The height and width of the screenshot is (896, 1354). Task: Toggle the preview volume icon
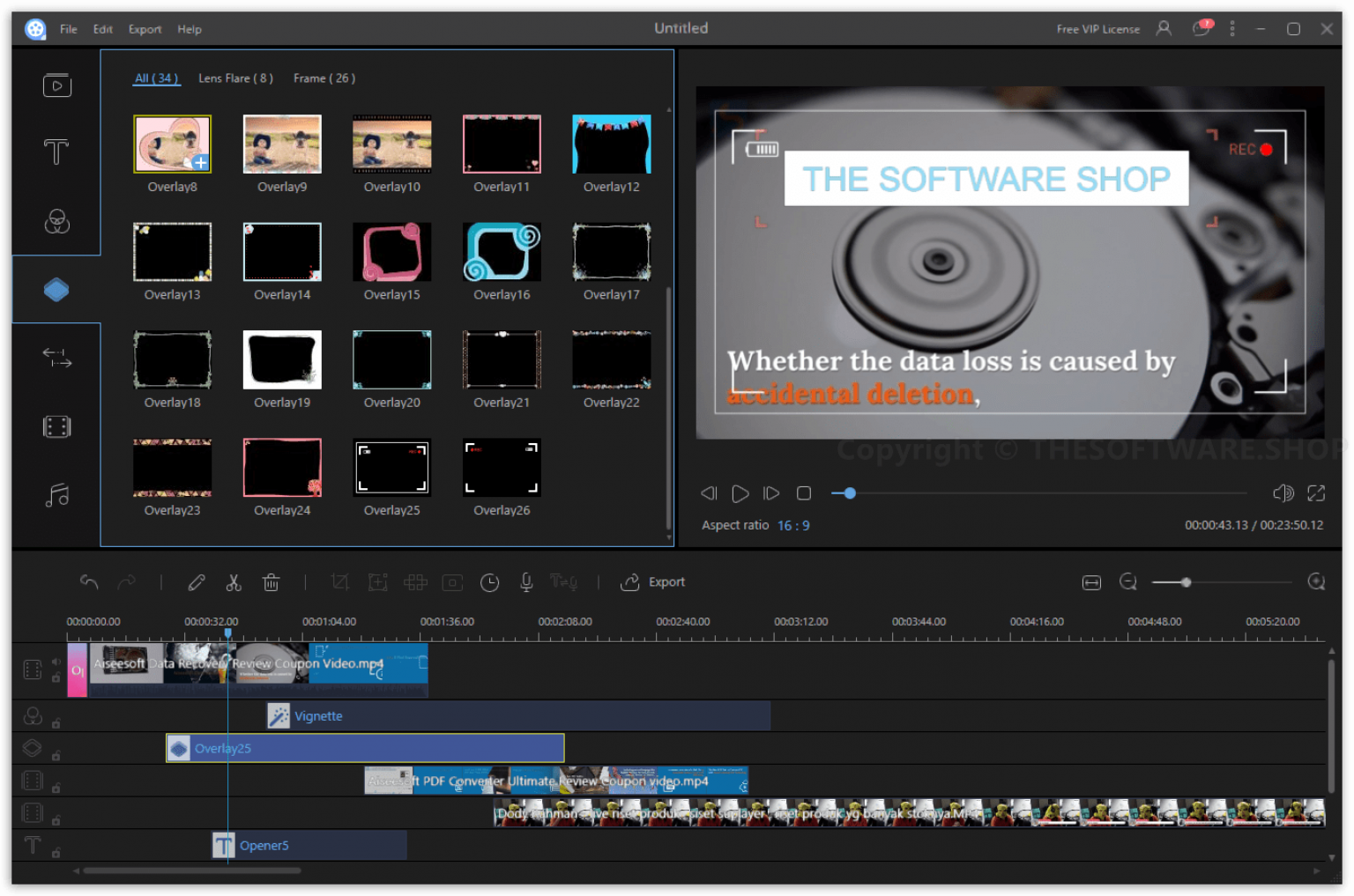click(1283, 493)
